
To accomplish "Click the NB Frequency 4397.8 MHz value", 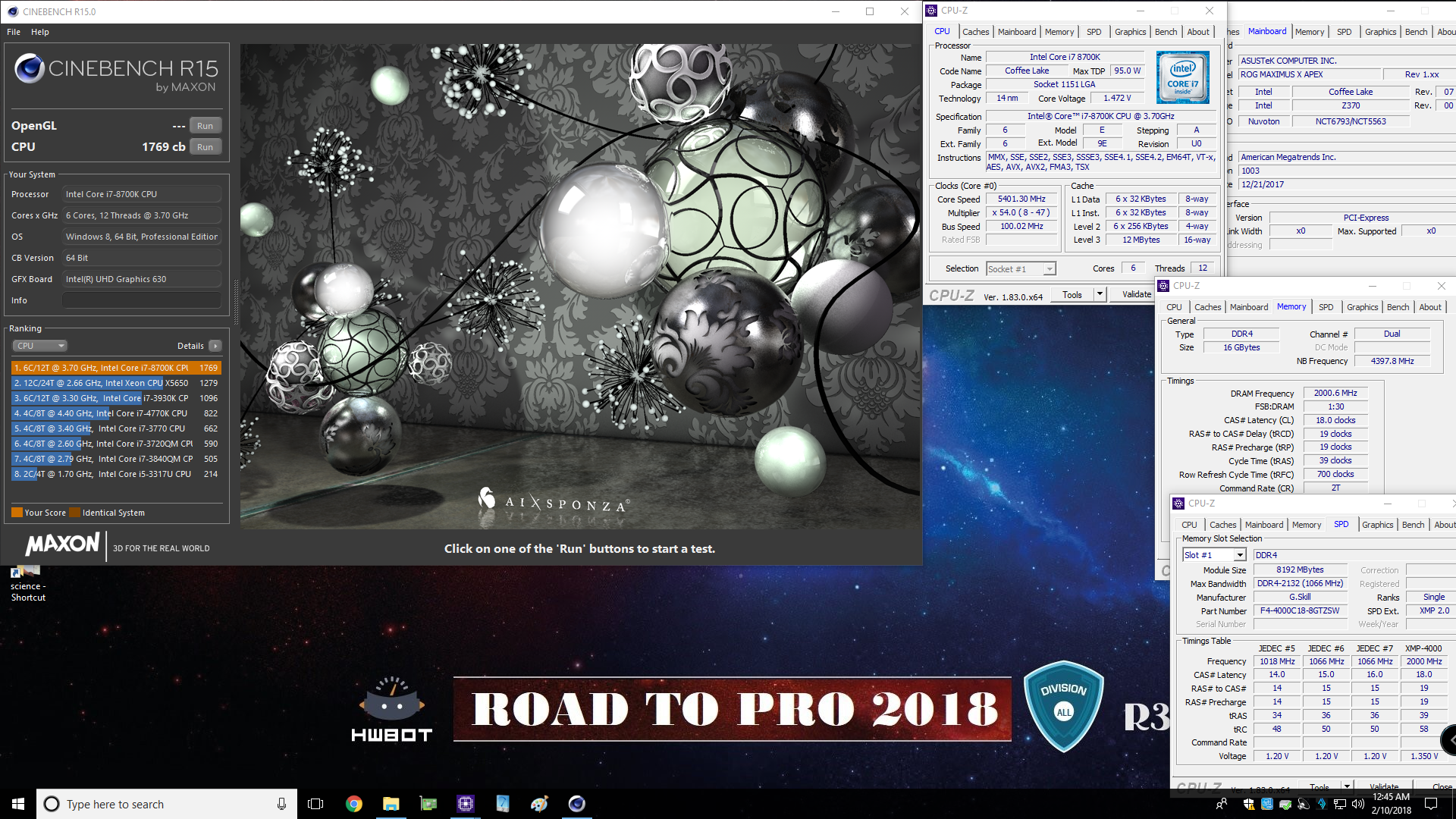I will (1392, 361).
